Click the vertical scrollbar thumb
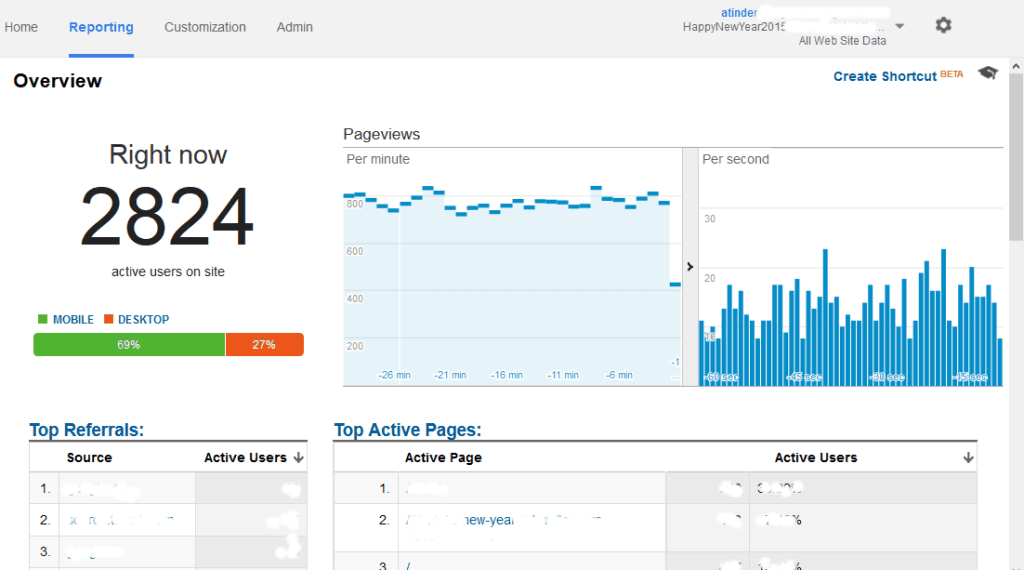This screenshot has width=1024, height=570. click(1016, 157)
